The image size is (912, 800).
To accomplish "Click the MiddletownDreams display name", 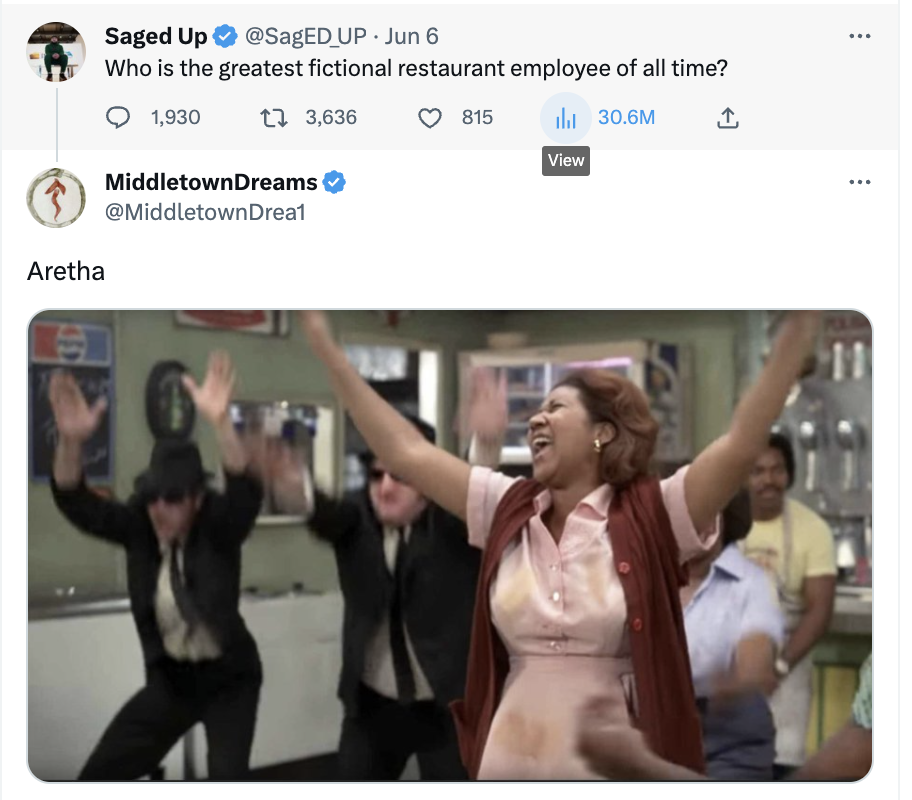I will pos(211,182).
